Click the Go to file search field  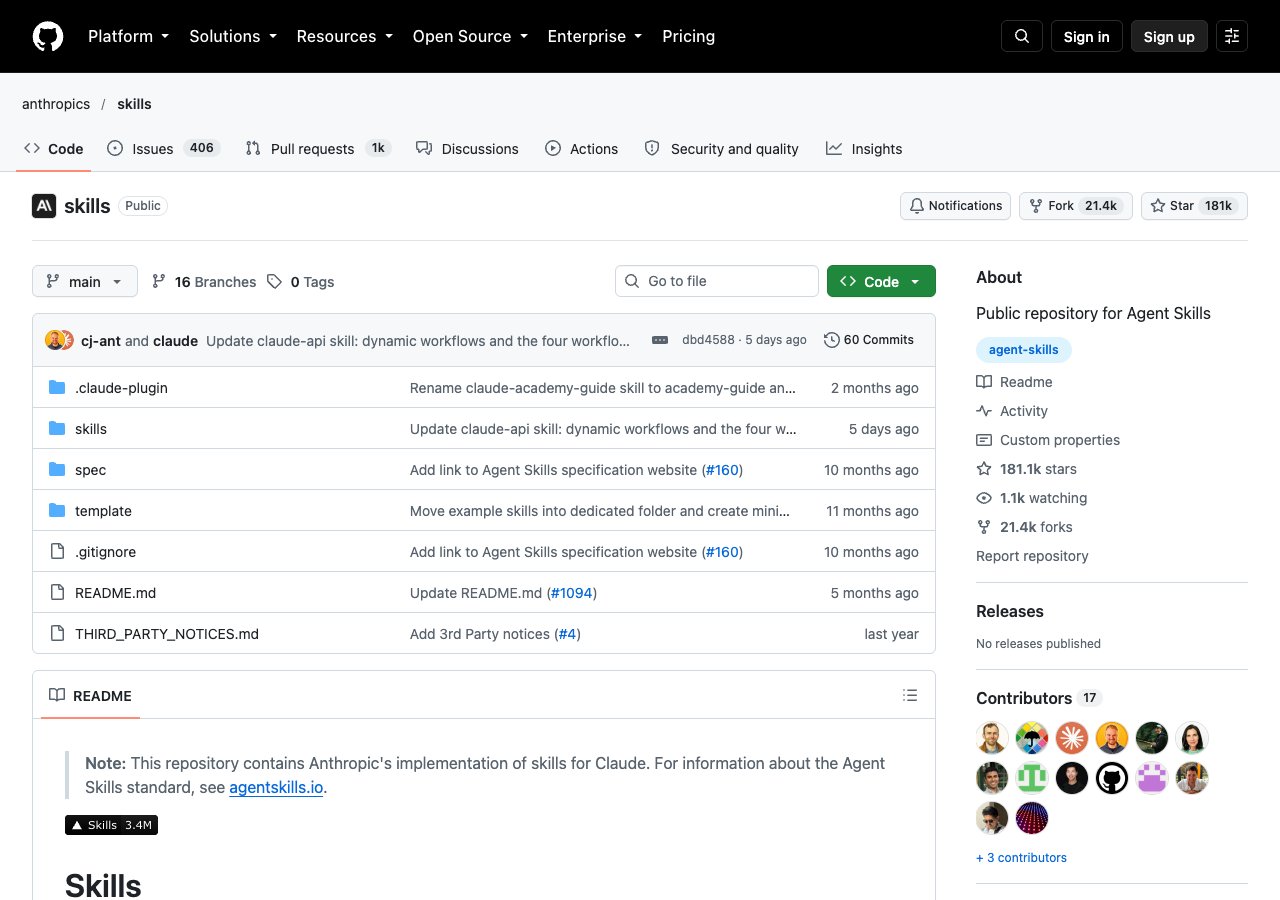(717, 281)
